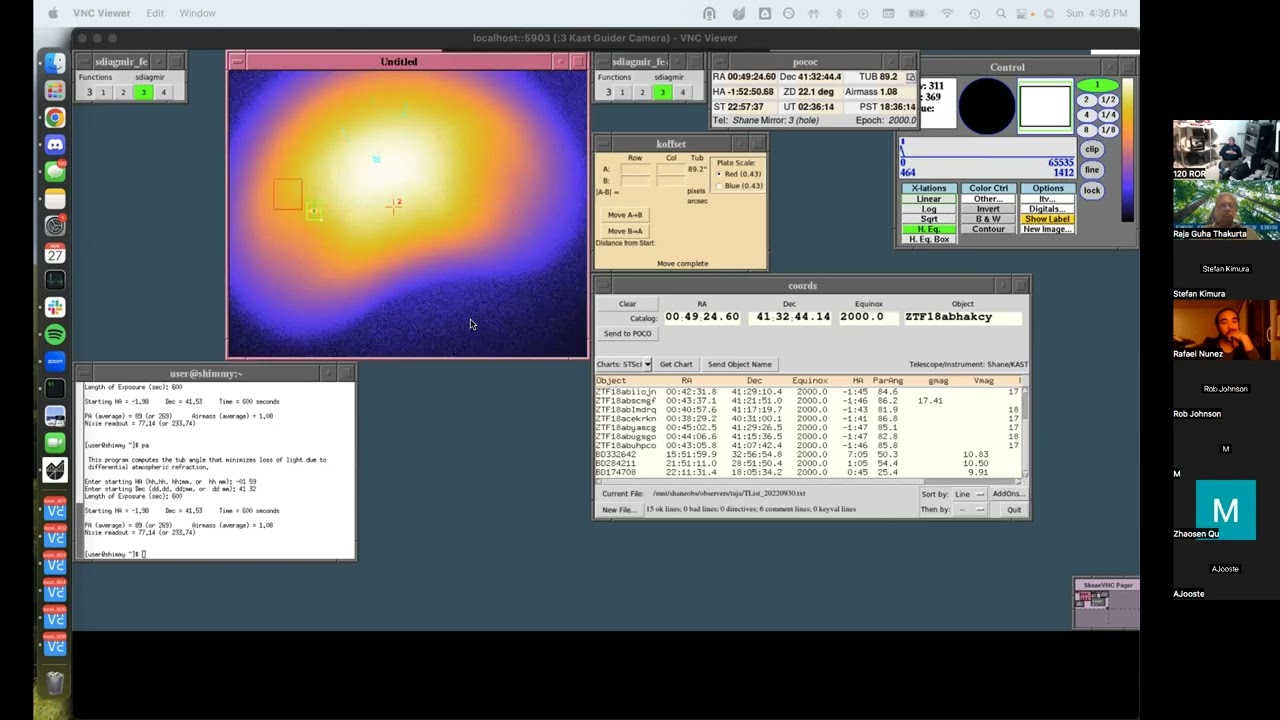Open the AddOns... menu
The image size is (1280, 720).
coord(1008,494)
